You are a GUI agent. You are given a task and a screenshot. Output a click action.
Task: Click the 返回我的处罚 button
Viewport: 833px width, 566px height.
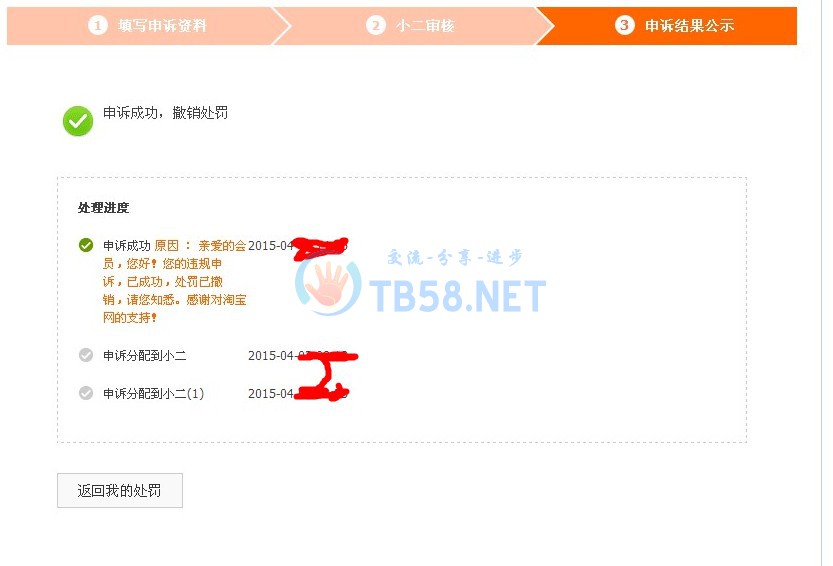point(120,491)
